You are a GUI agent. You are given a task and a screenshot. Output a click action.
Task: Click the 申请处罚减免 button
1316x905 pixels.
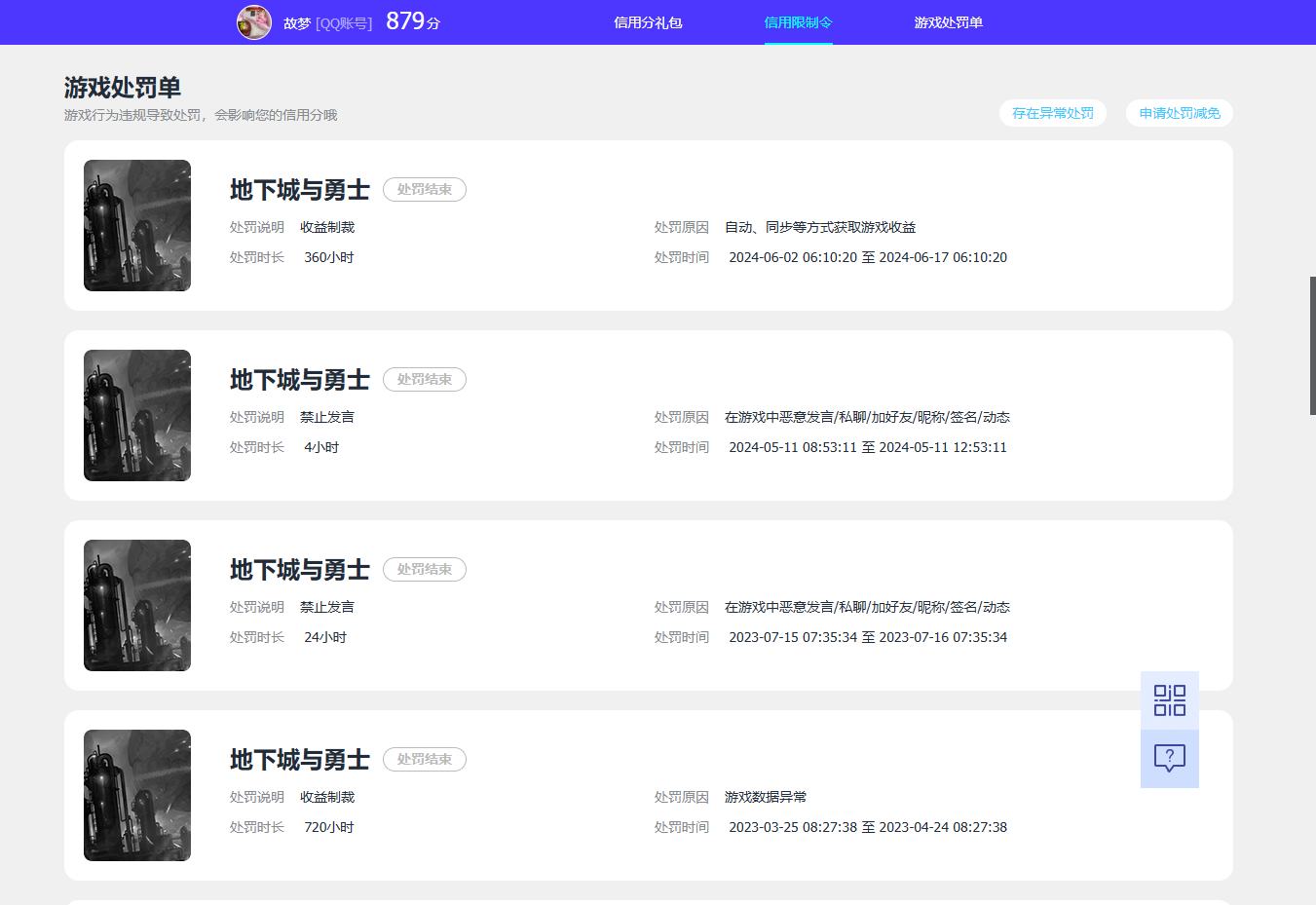(1179, 113)
